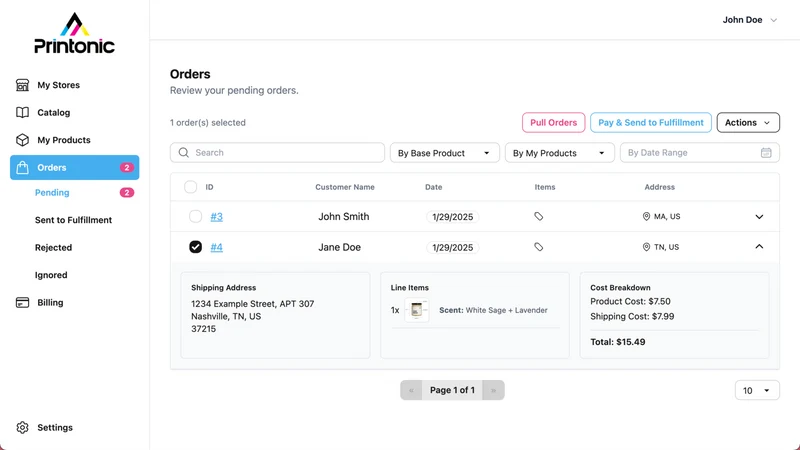Screen dimensions: 800x450
Task: Open the date range calendar icon
Action: (766, 153)
